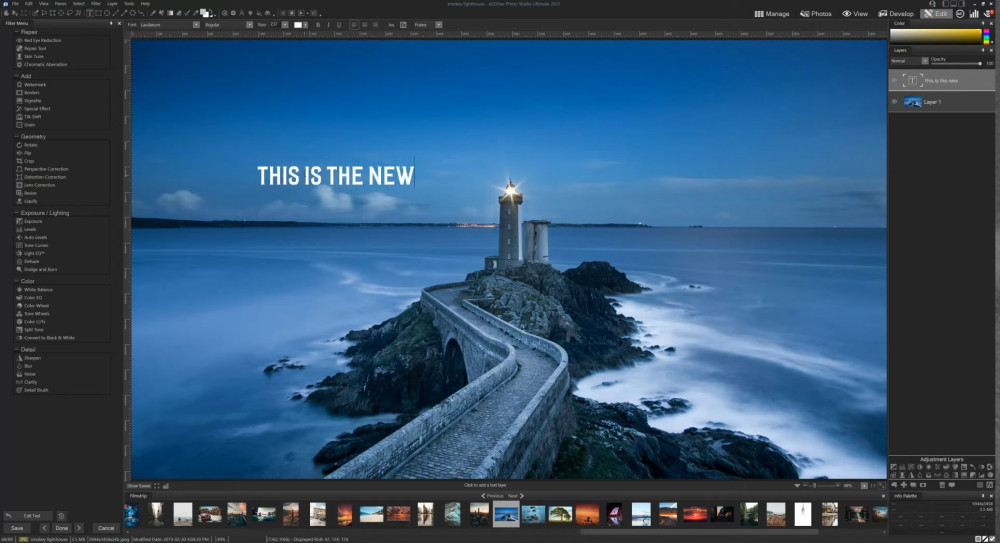Open Chromatic Aberration filter
The height and width of the screenshot is (543, 1000).
(41, 64)
